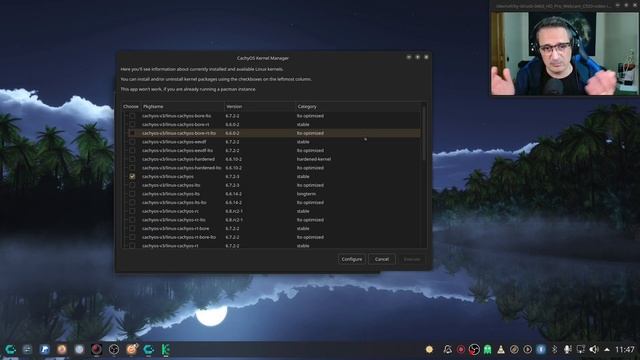Click the red record tray icon
Screen dimensions: 640x360
coord(461,349)
